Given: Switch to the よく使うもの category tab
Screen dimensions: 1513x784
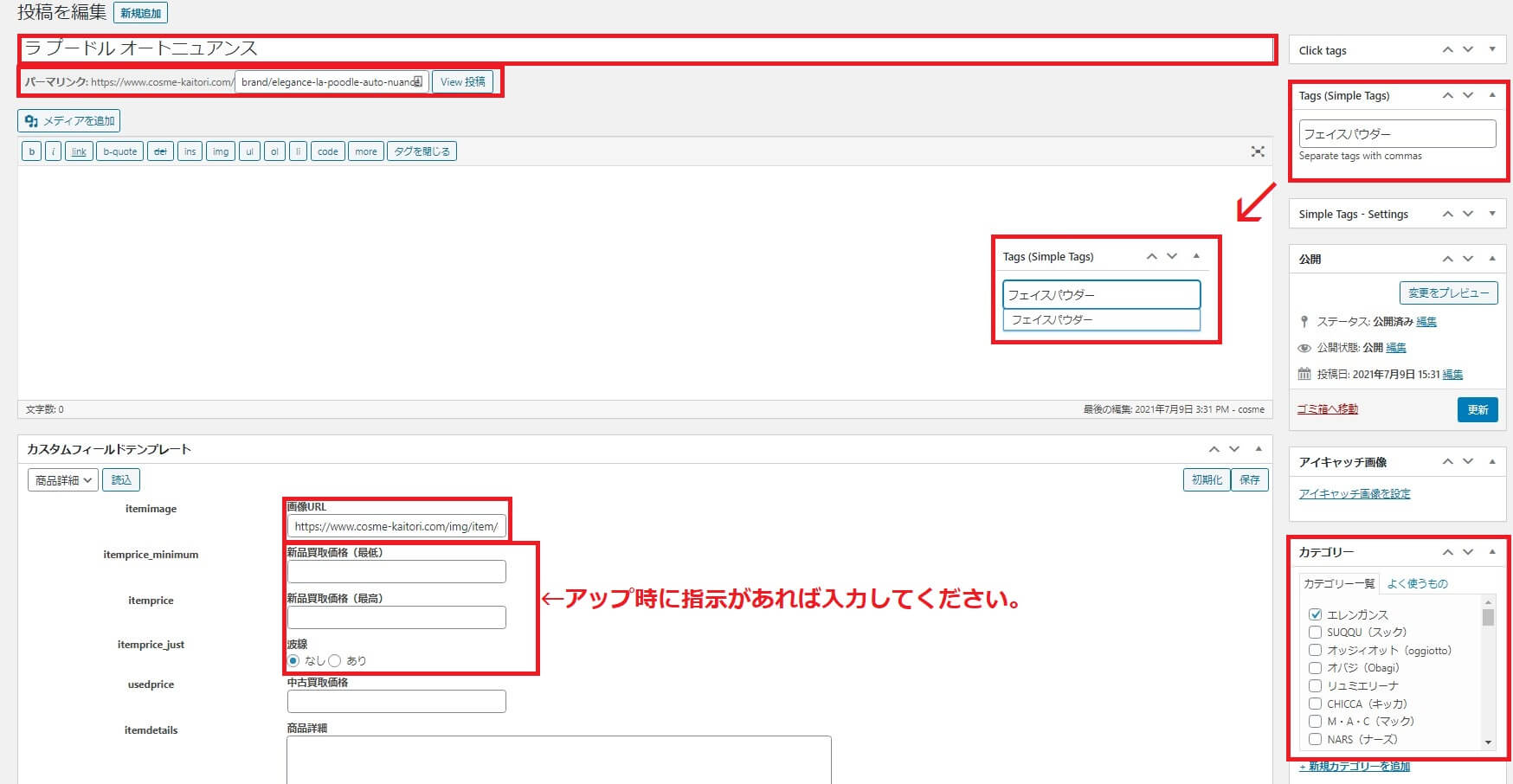Looking at the screenshot, I should [x=1417, y=583].
